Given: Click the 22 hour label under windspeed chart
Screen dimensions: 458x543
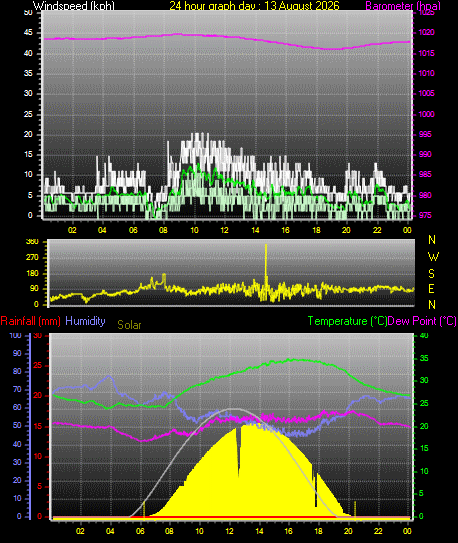Looking at the screenshot, I should click(x=377, y=230).
